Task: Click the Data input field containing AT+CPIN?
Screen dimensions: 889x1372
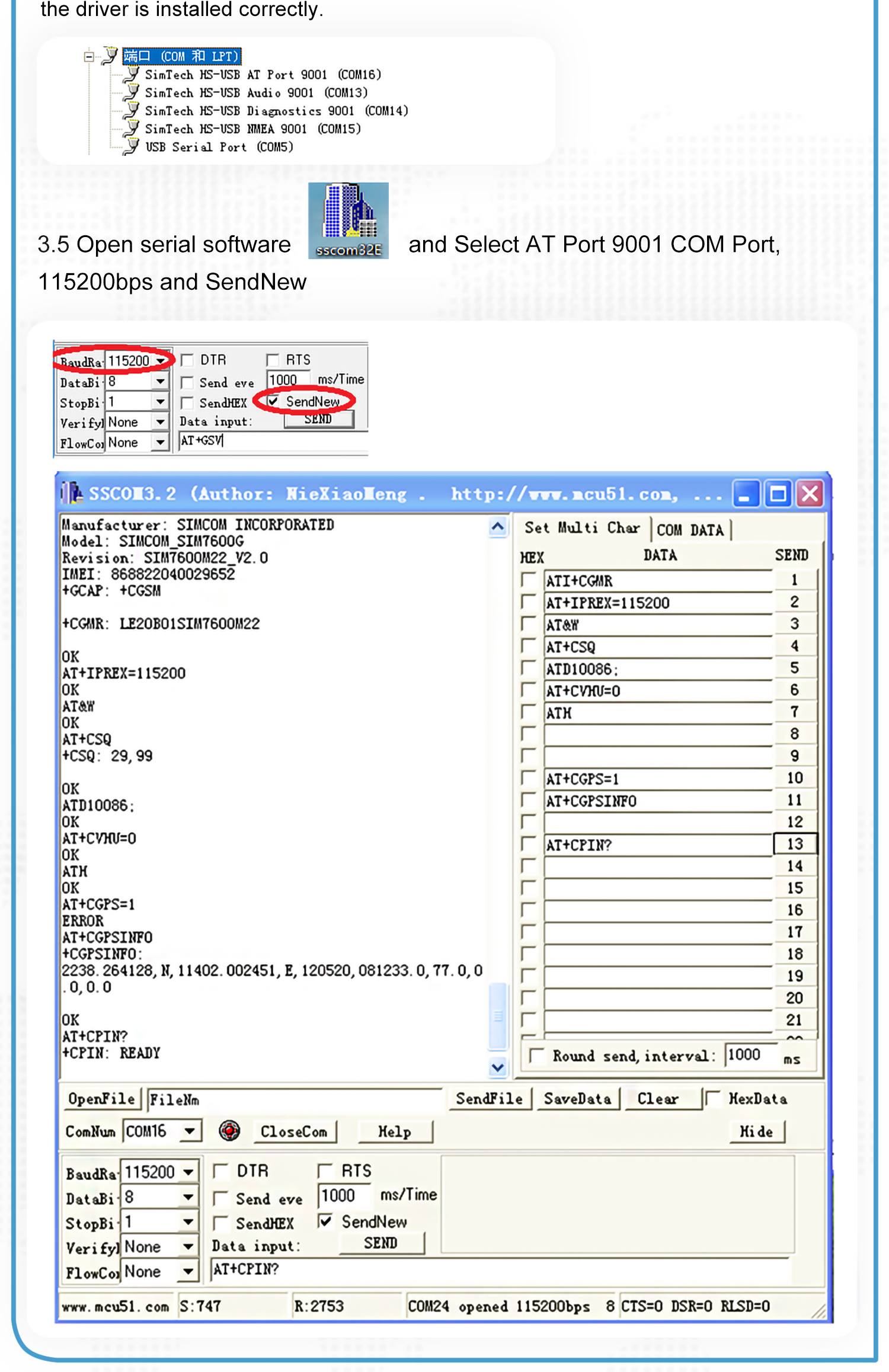Action: [x=500, y=1269]
